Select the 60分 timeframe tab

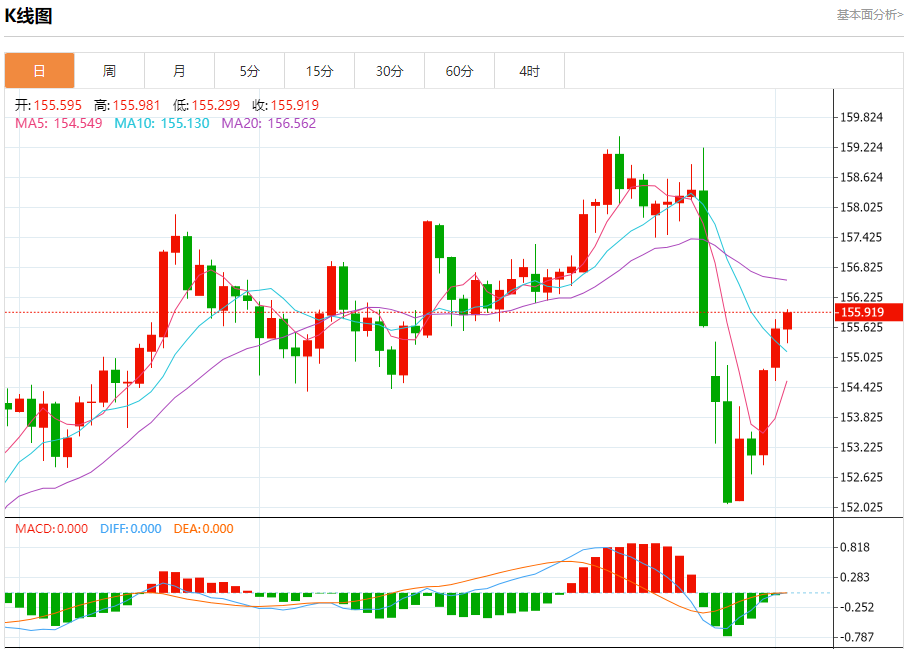[x=459, y=71]
